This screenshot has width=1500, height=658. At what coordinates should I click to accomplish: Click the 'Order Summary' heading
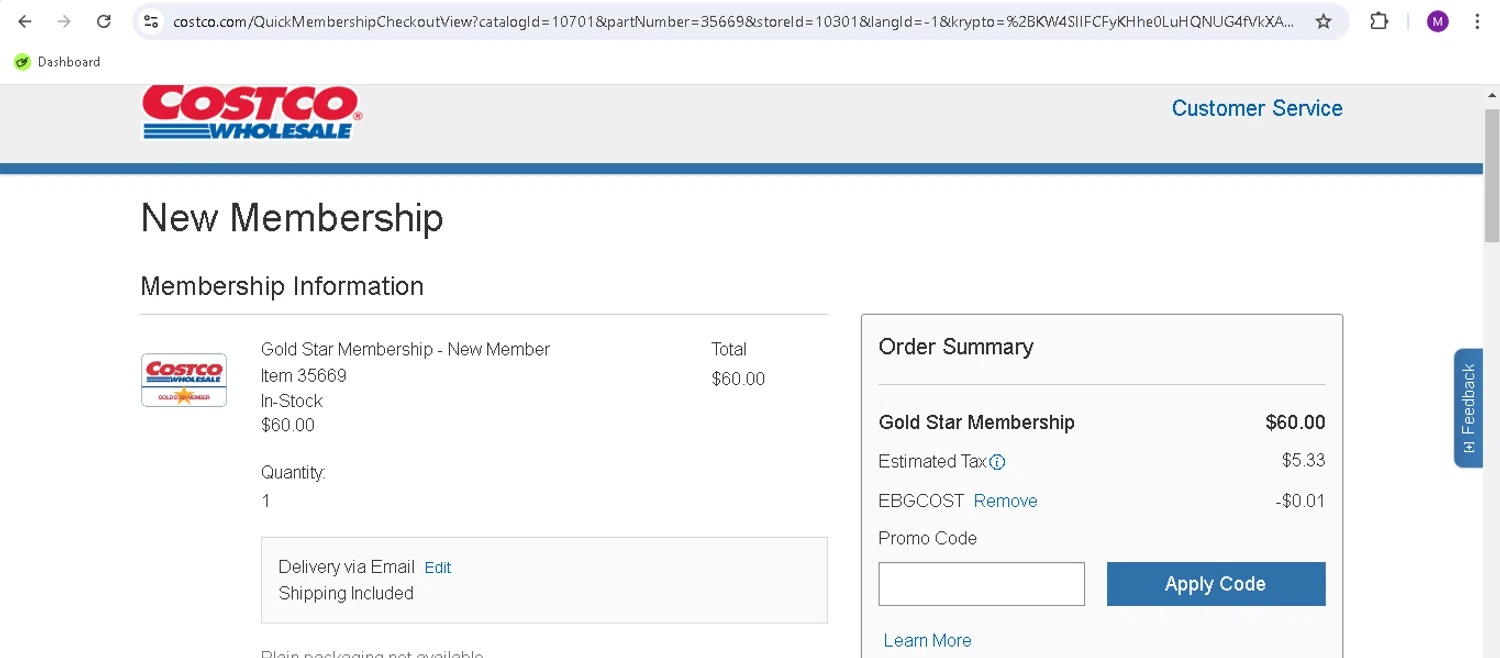point(956,347)
